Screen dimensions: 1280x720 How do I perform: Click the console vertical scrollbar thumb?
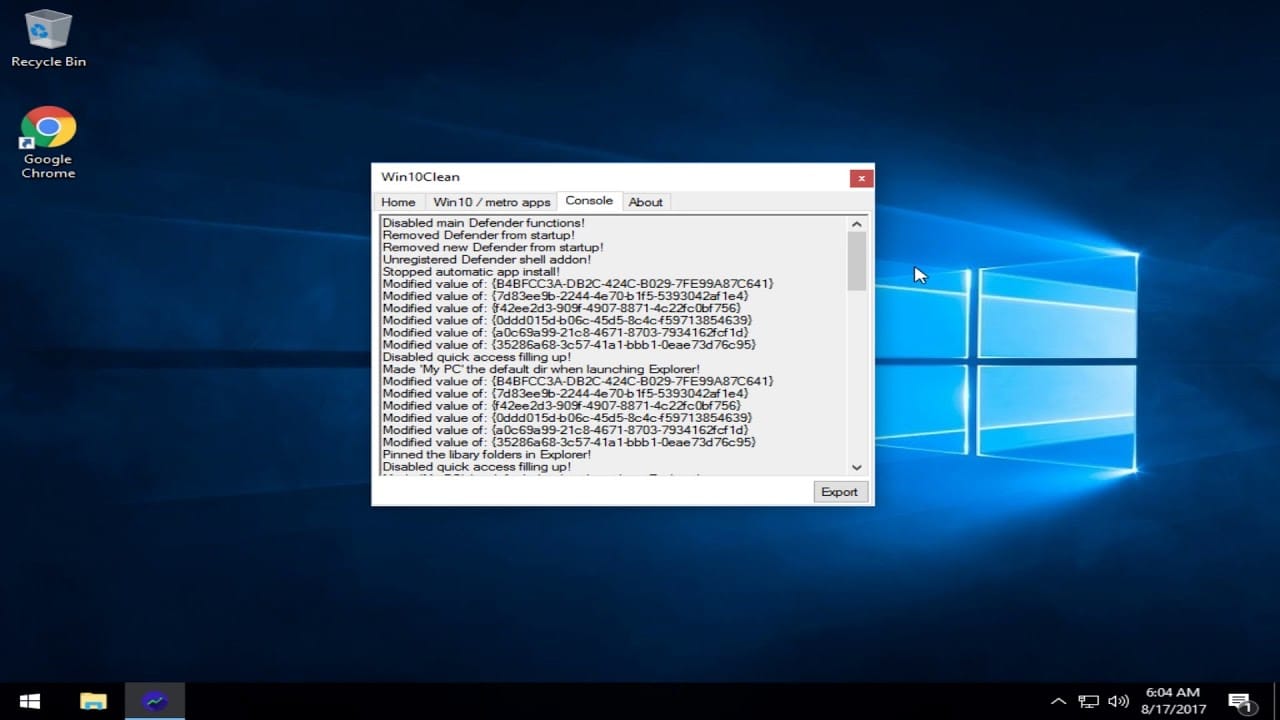[x=857, y=261]
